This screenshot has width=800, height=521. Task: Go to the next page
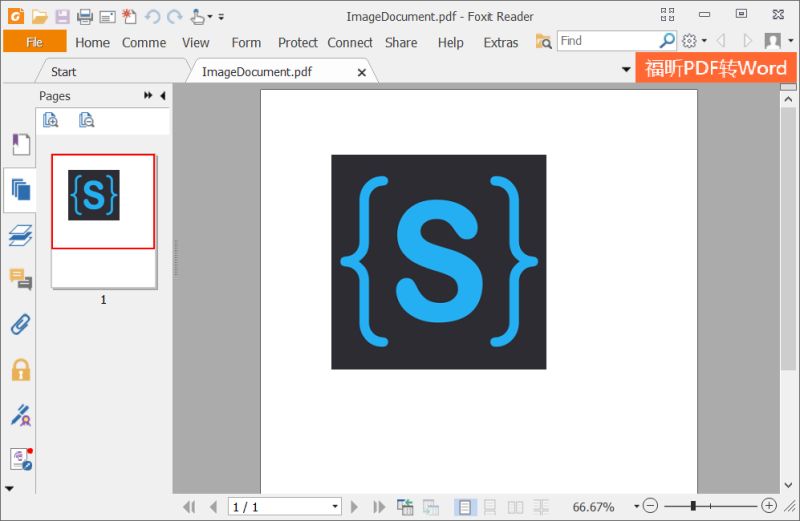[354, 507]
